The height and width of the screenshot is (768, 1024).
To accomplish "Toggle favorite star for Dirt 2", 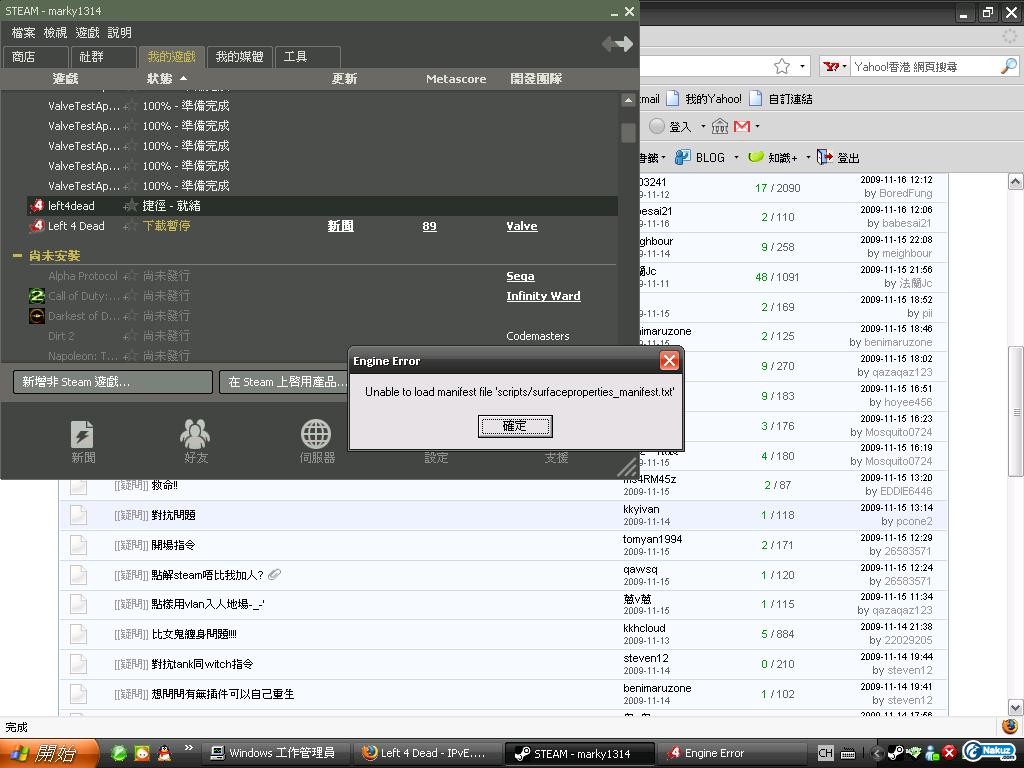I will tap(131, 336).
